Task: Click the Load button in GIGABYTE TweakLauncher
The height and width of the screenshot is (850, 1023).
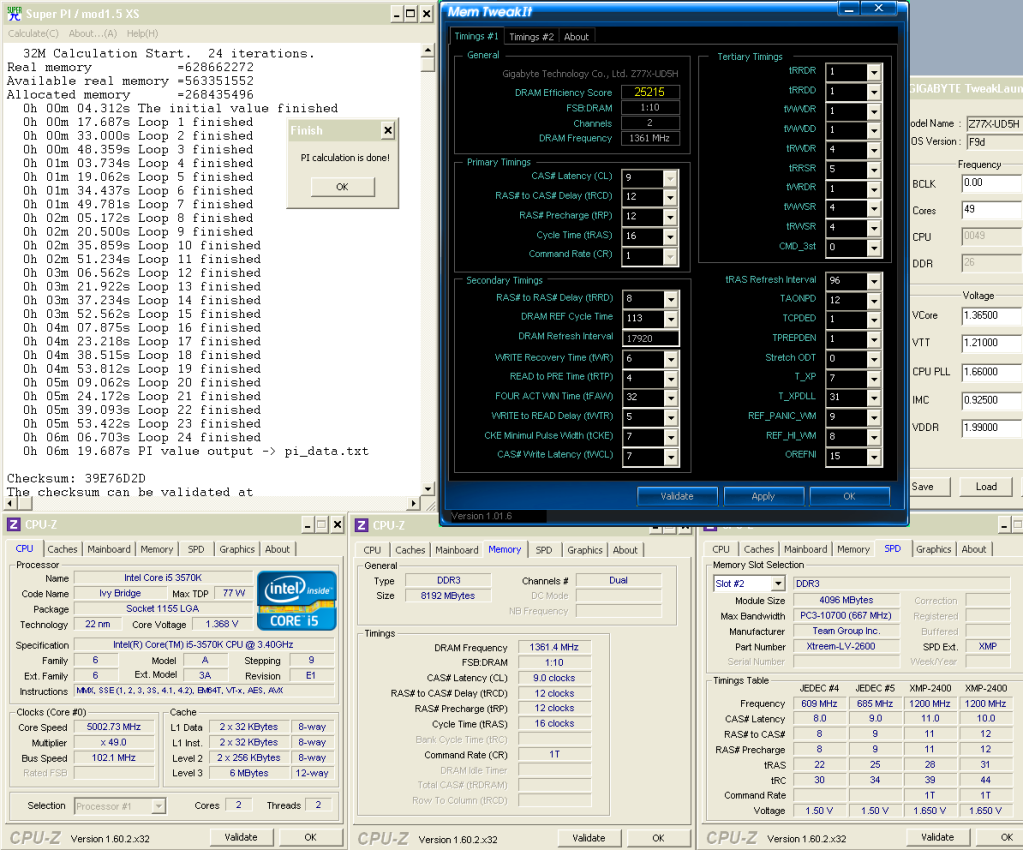Action: click(x=985, y=486)
